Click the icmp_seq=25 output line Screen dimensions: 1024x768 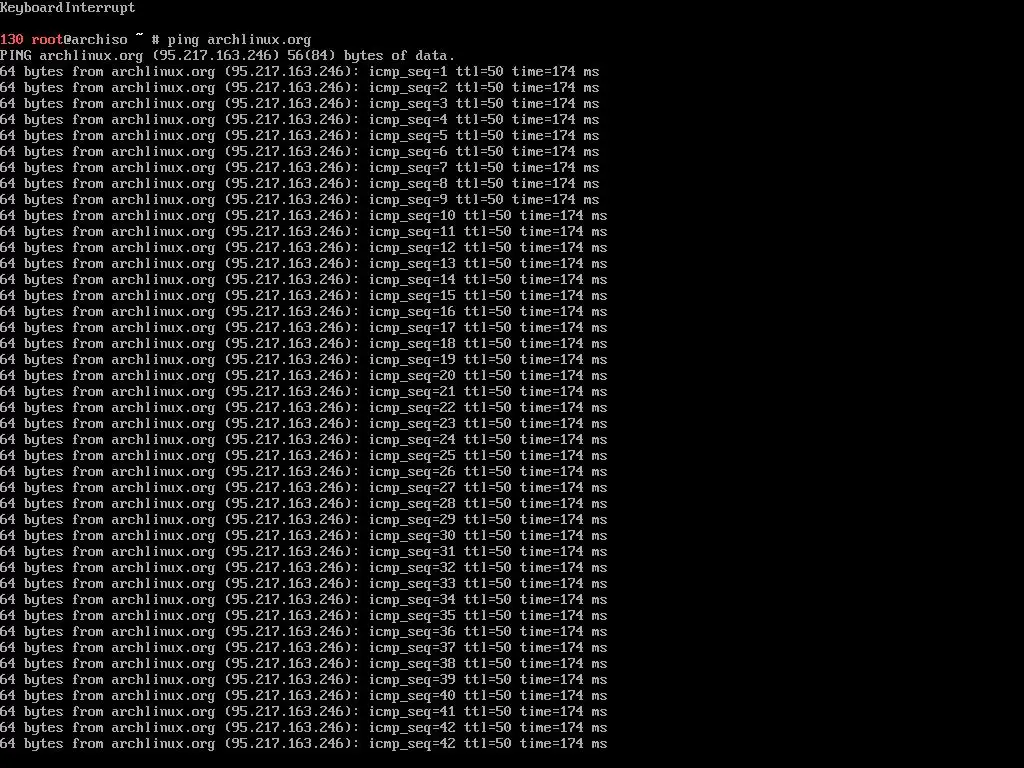(304, 456)
